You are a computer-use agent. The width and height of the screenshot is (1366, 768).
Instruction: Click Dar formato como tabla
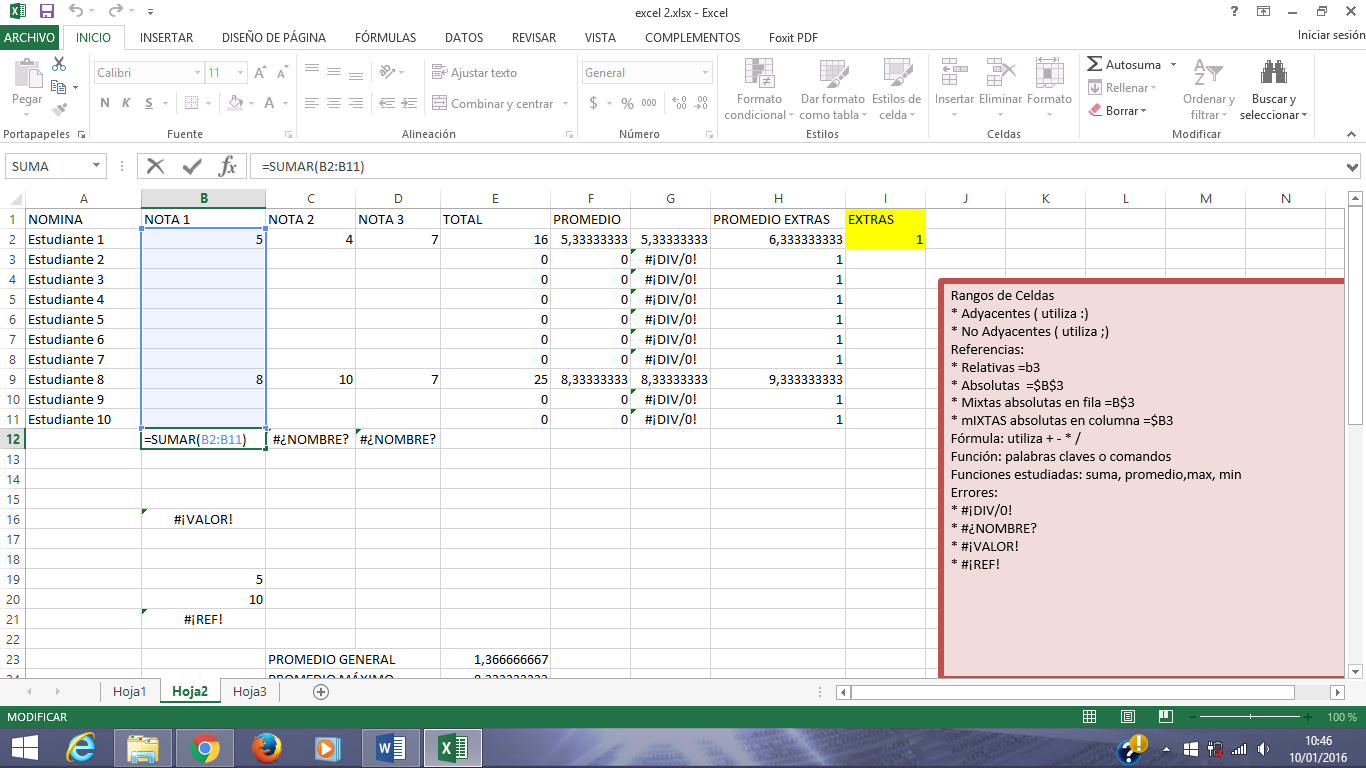tap(832, 88)
